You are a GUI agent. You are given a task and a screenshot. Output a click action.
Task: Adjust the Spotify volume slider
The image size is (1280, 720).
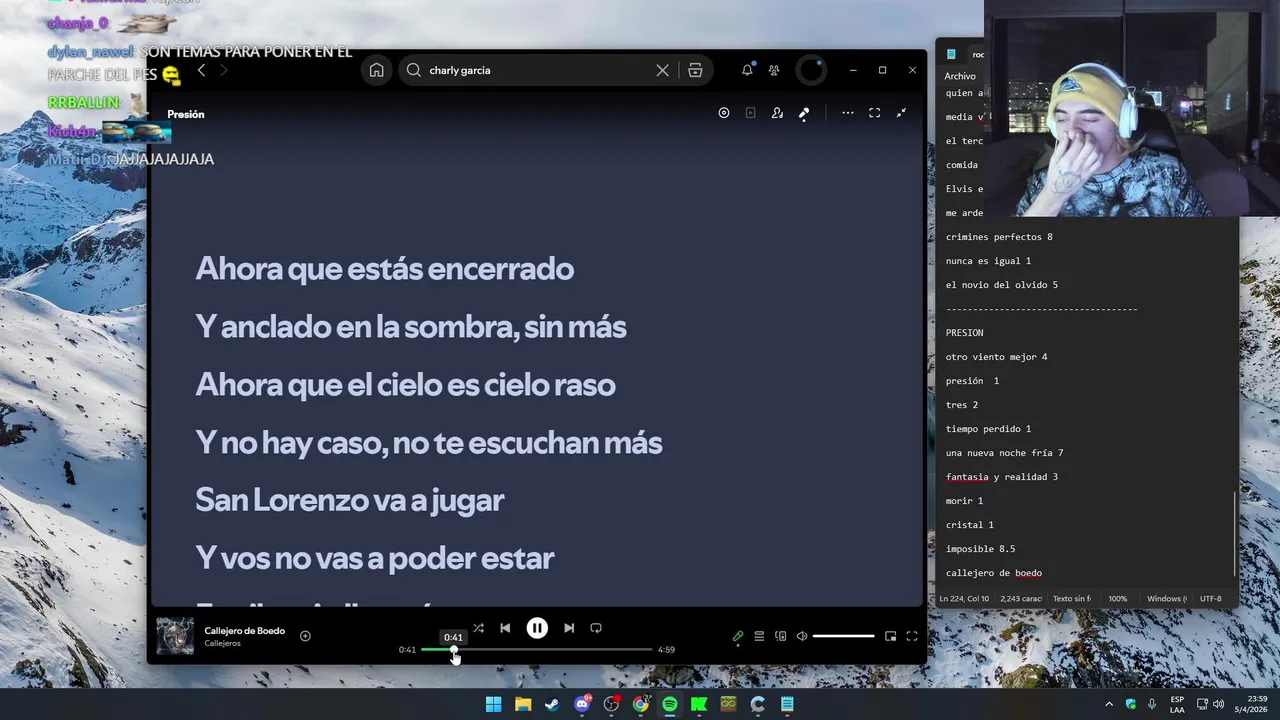pos(843,636)
